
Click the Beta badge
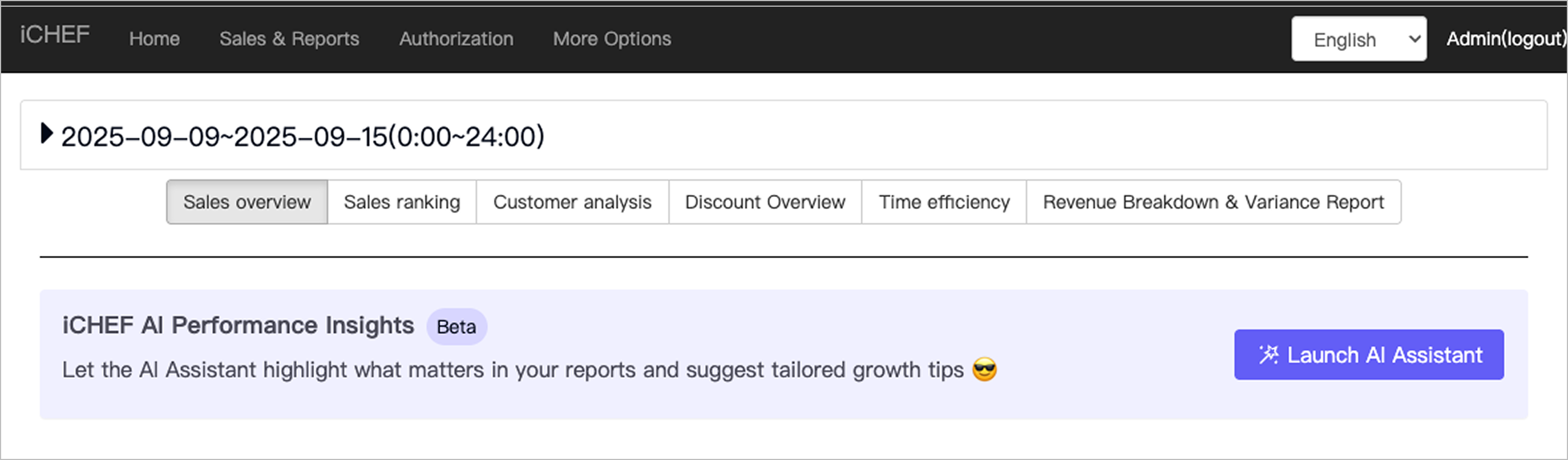point(456,327)
